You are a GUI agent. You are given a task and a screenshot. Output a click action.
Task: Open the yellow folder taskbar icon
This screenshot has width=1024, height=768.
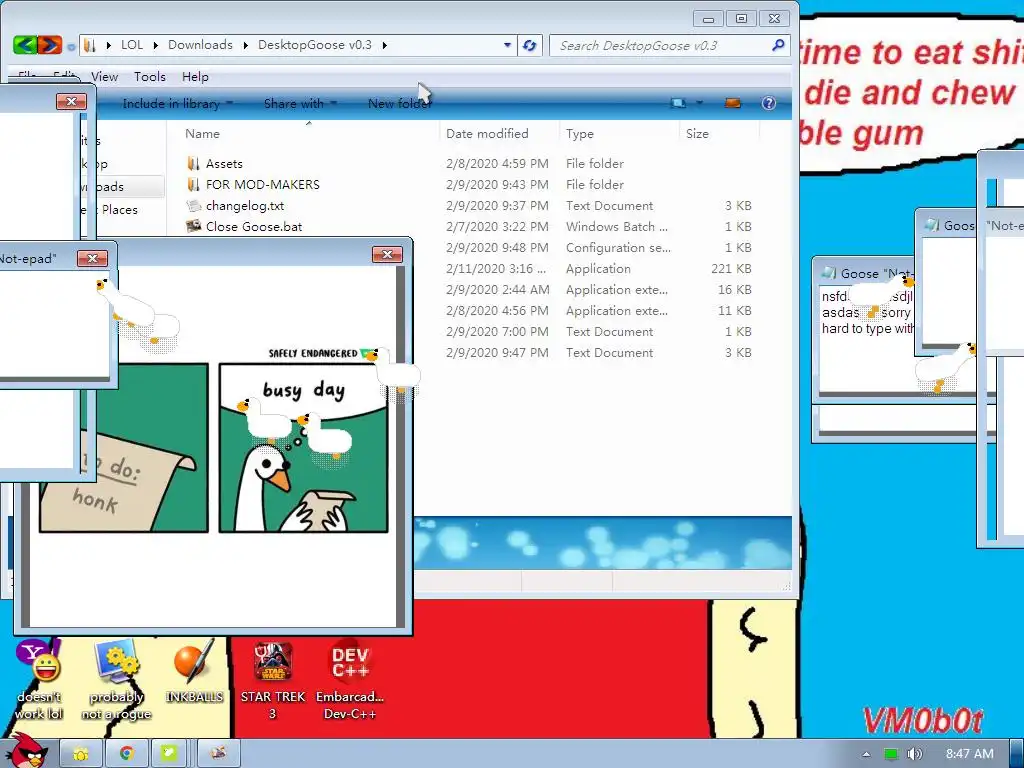pyautogui.click(x=81, y=754)
